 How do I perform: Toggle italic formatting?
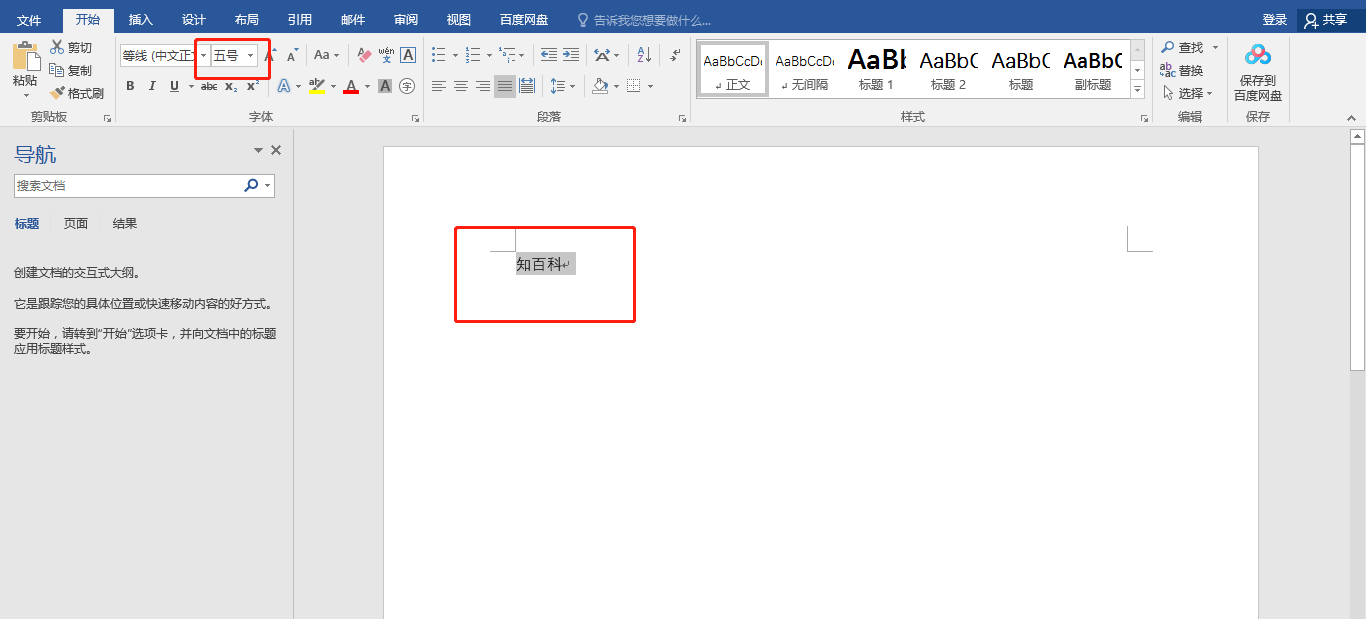pyautogui.click(x=152, y=86)
